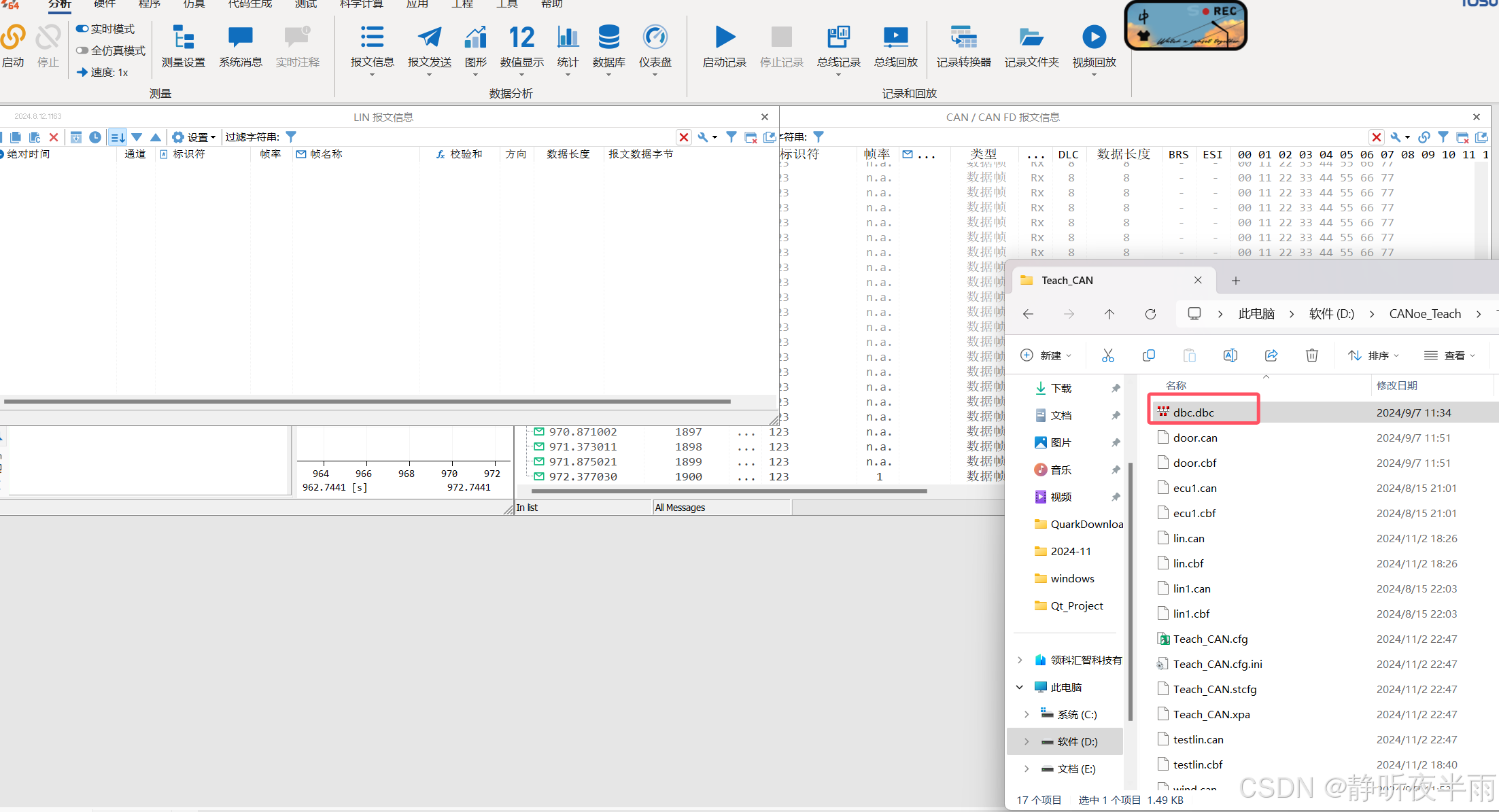1499x812 pixels.
Task: Click the LIN panel horizontal scrollbar
Action: [367, 402]
